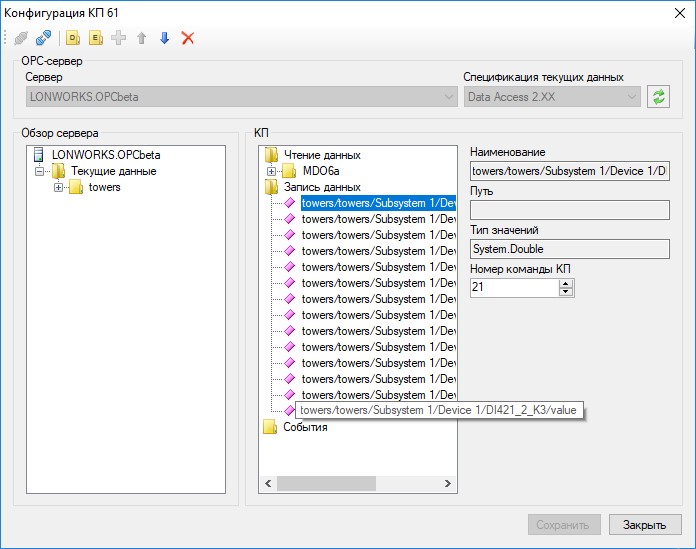Expand the MDO6a group
The height and width of the screenshot is (549, 696).
click(272, 171)
